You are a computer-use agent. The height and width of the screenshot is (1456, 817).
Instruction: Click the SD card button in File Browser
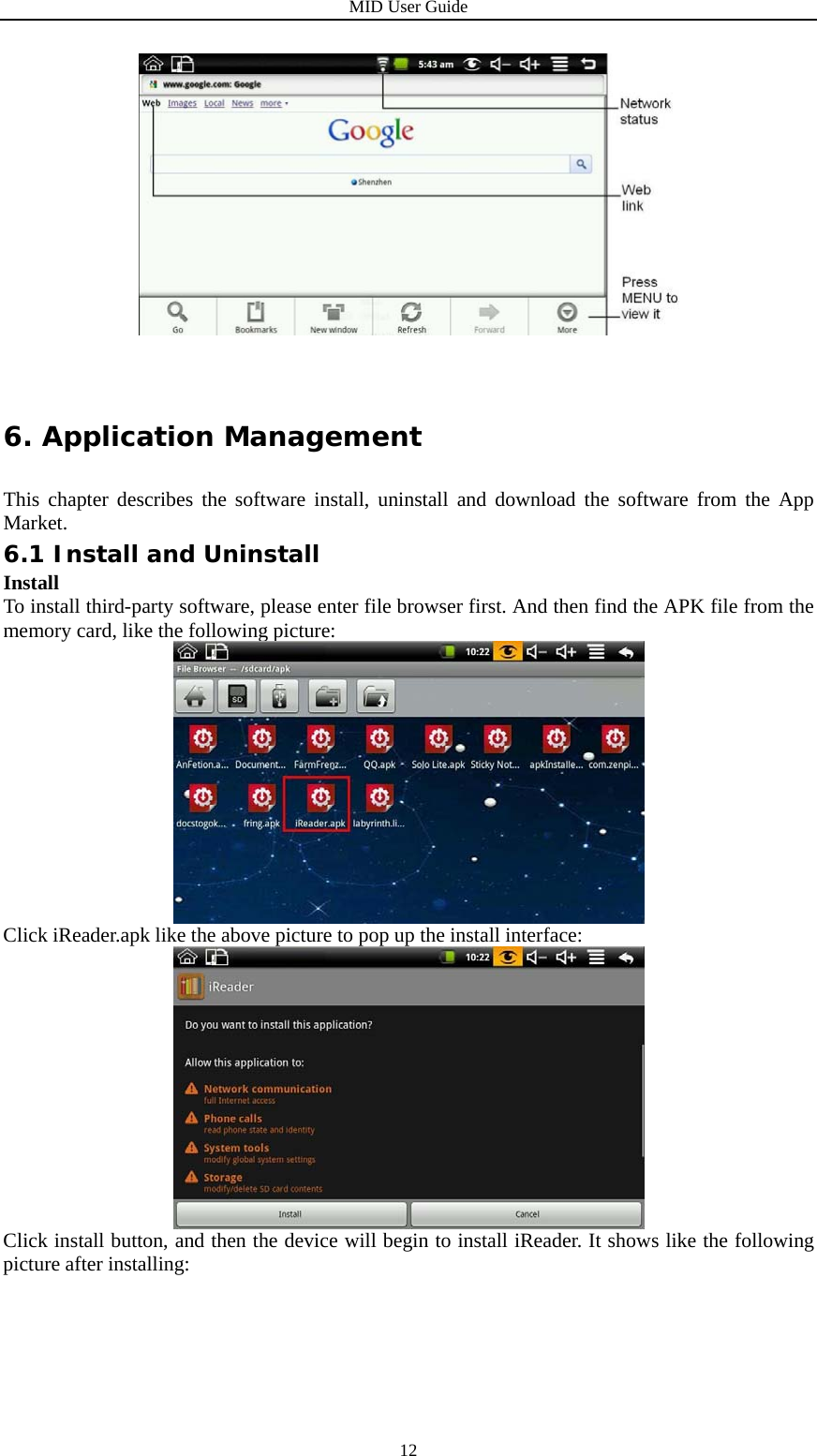click(x=237, y=696)
